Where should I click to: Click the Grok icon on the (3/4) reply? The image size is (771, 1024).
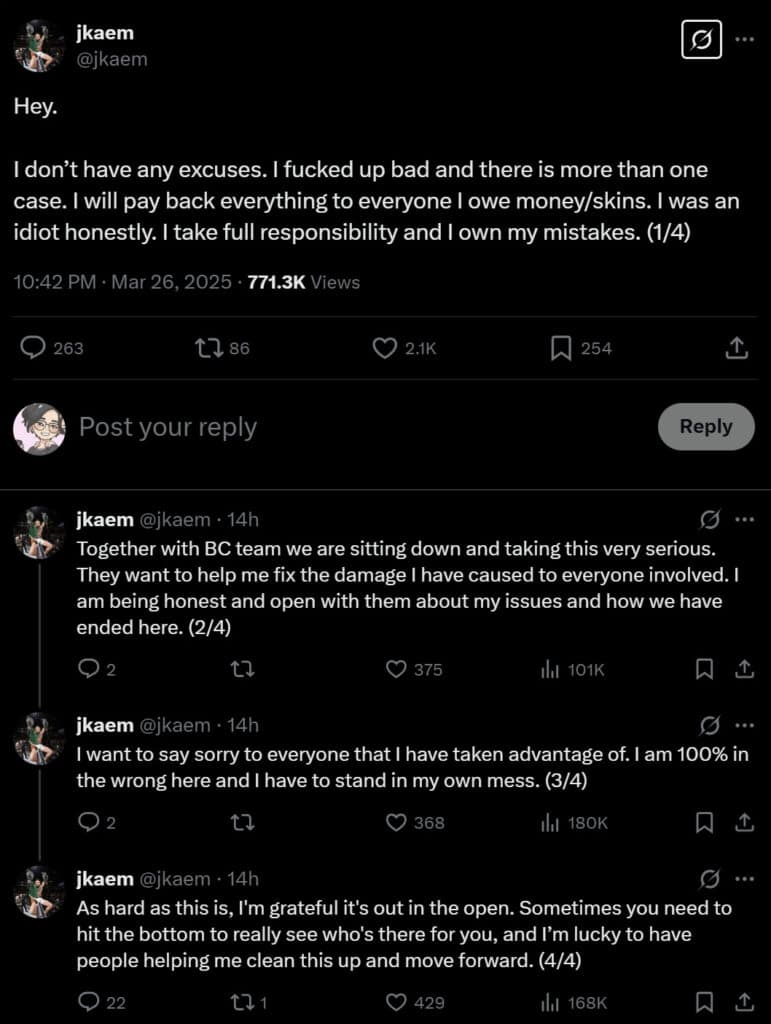711,725
